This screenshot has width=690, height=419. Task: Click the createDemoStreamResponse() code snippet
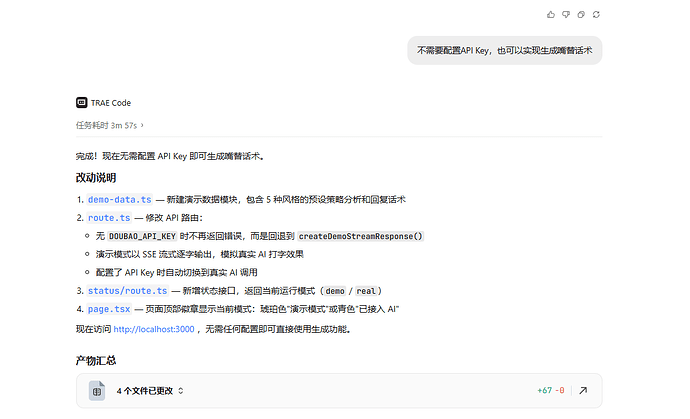(x=360, y=236)
